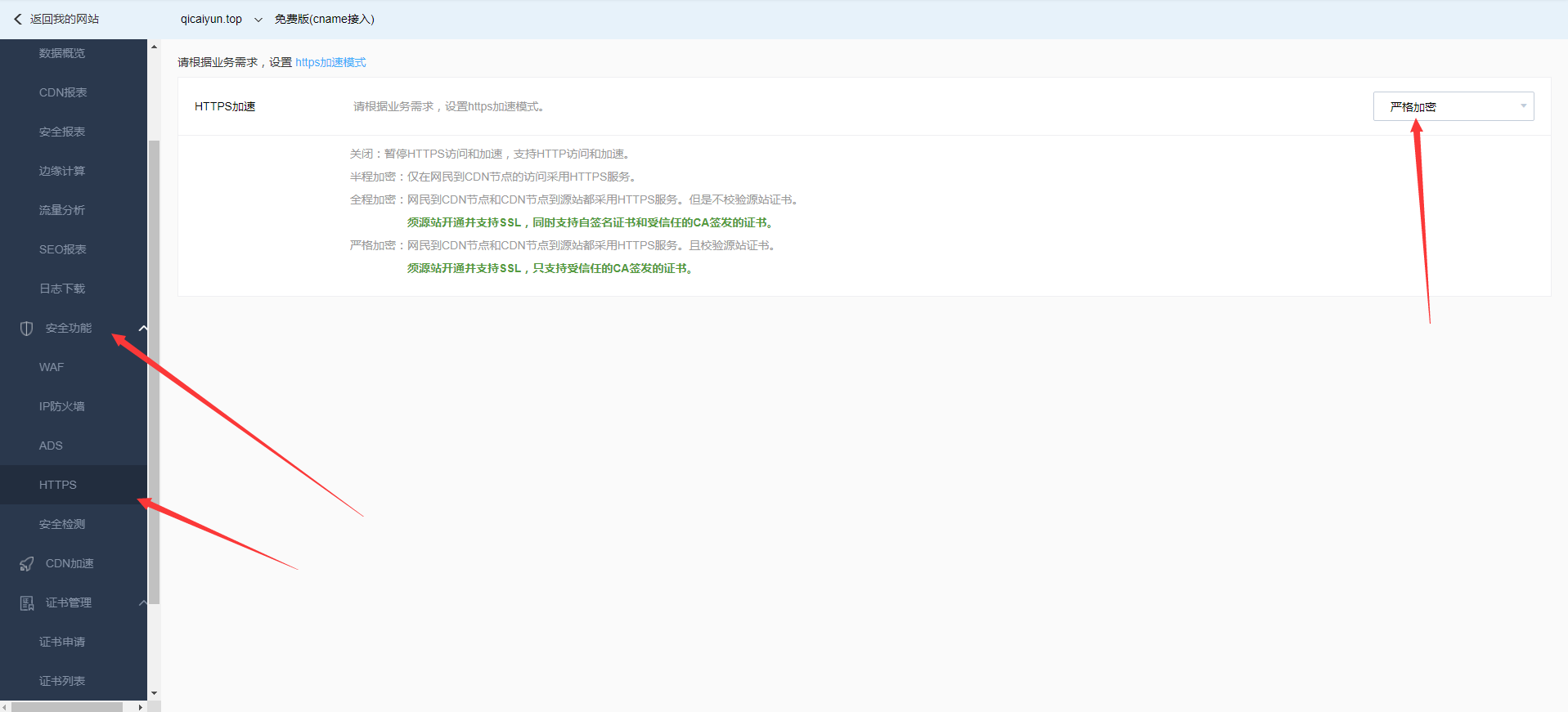Open the qicaiyun.top domain selector dropdown
Viewport: 1568px width, 712px height.
(258, 20)
